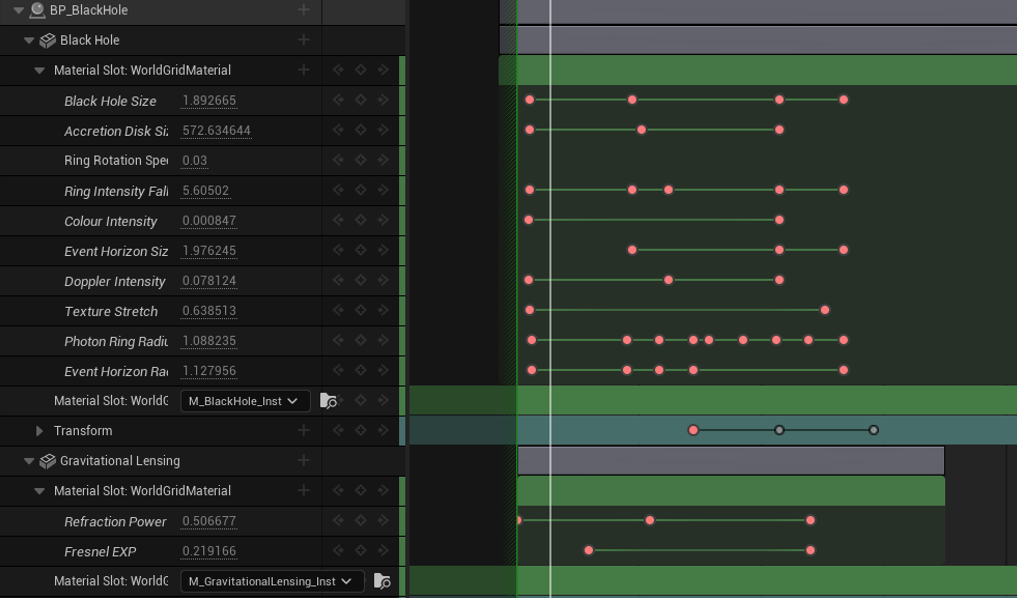This screenshot has height=598, width=1017.
Task: Open the M_BlackHole_Inst material dropdown
Action: (x=244, y=401)
